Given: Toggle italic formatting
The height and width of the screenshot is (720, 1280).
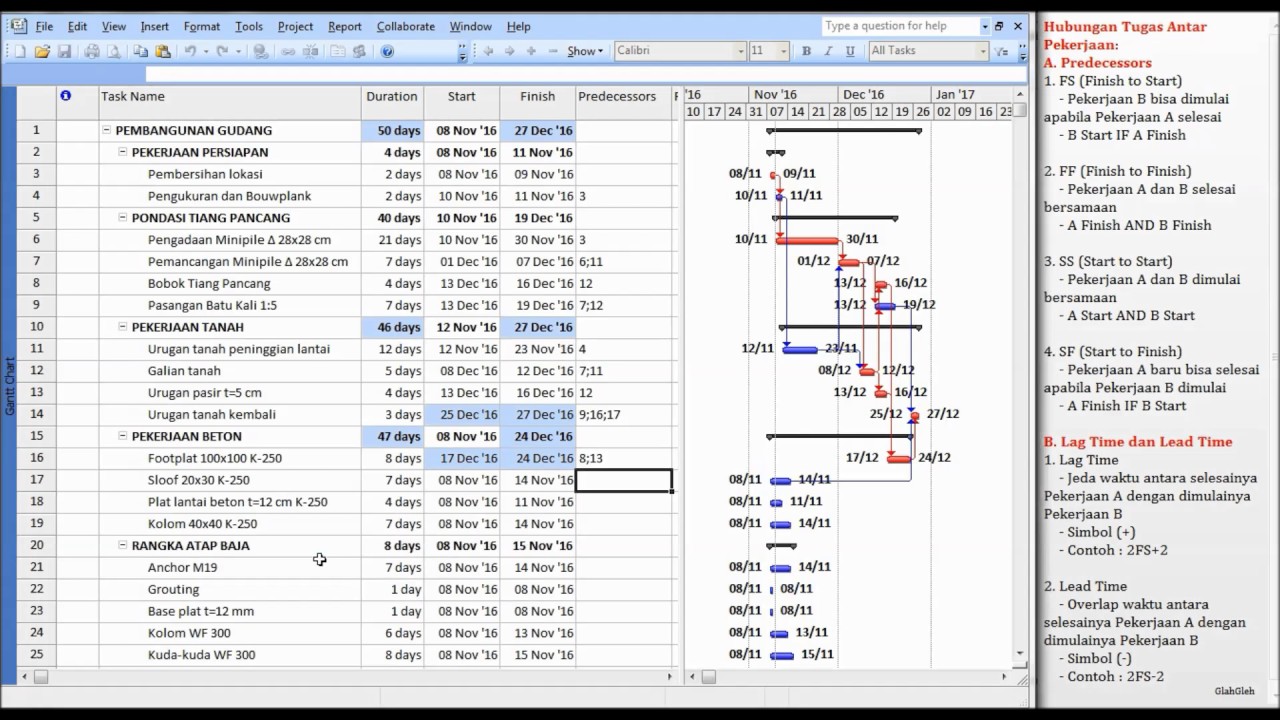Looking at the screenshot, I should pyautogui.click(x=829, y=51).
